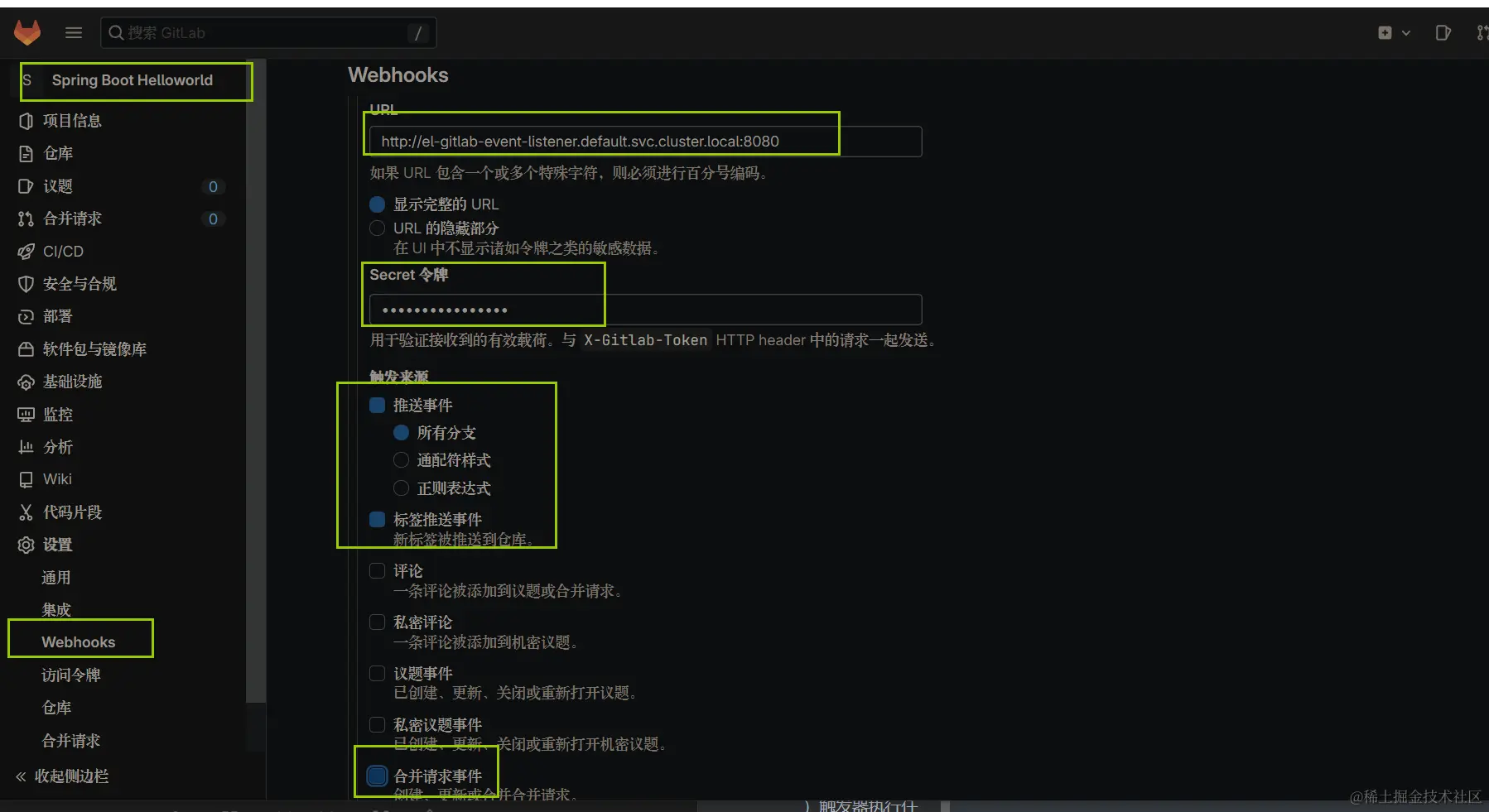Collapse sidebar via 收起侧边栏
The height and width of the screenshot is (812, 1489).
tap(63, 776)
